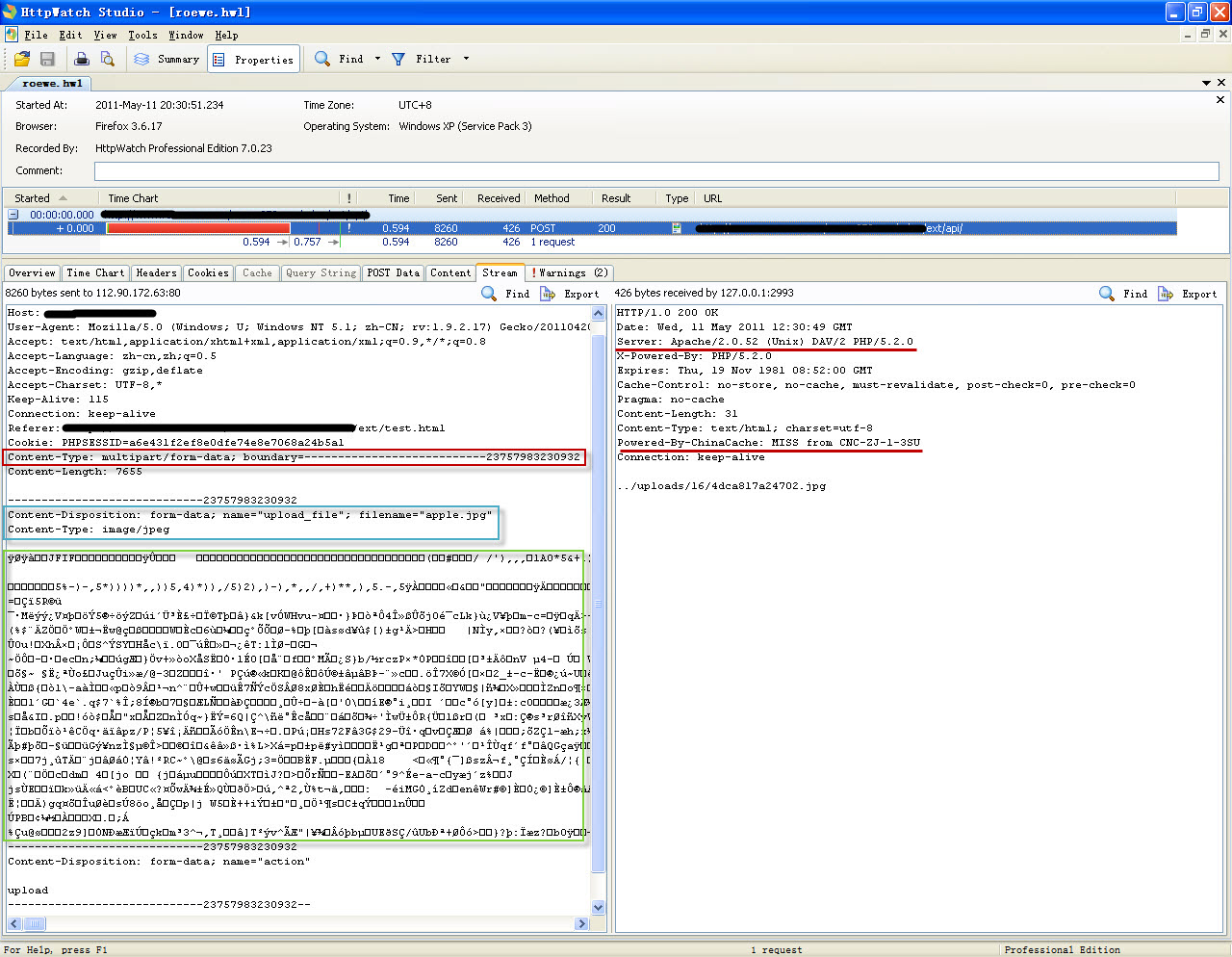Viewport: 1232px width, 957px height.
Task: Click Export in the sent stream pane
Action: [x=570, y=294]
